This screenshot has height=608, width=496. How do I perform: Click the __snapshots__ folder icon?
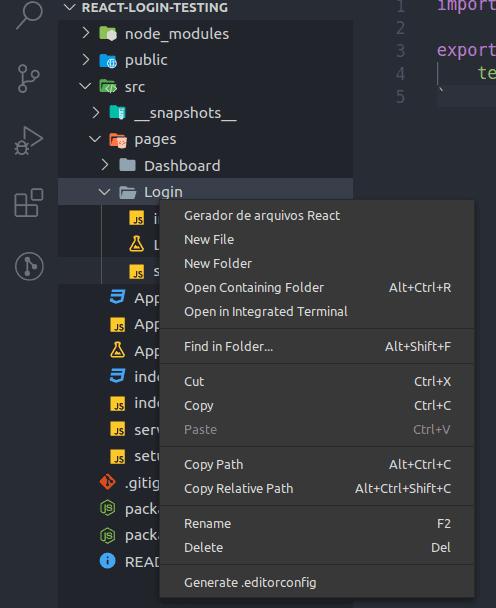coord(118,113)
